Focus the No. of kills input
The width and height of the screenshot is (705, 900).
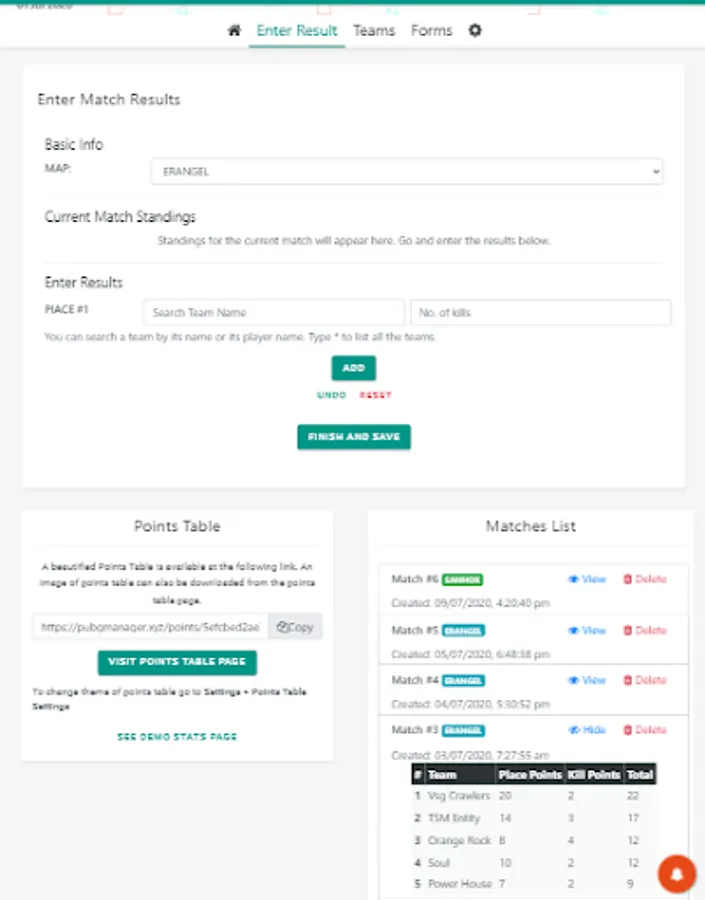point(540,313)
